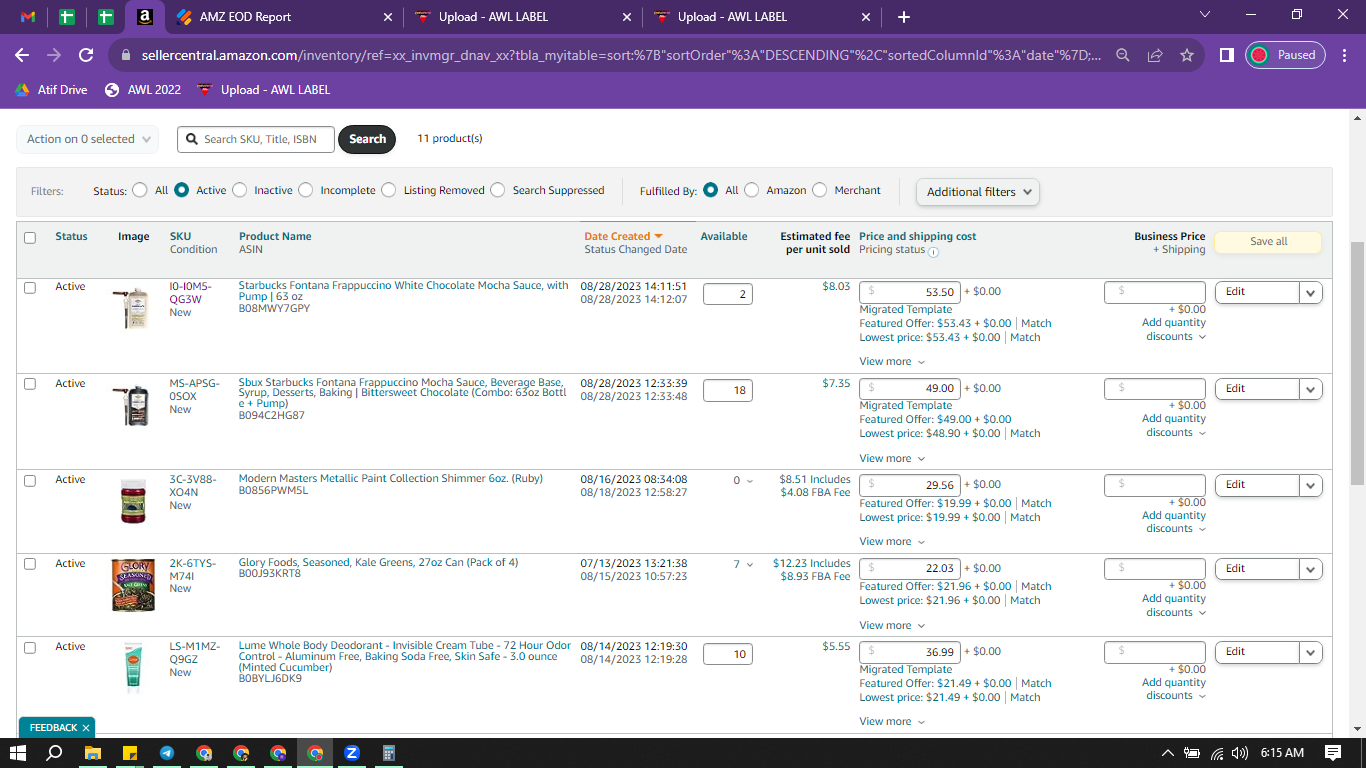This screenshot has width=1366, height=768.
Task: Open Sticky Notes from the taskbar
Action: (129, 752)
